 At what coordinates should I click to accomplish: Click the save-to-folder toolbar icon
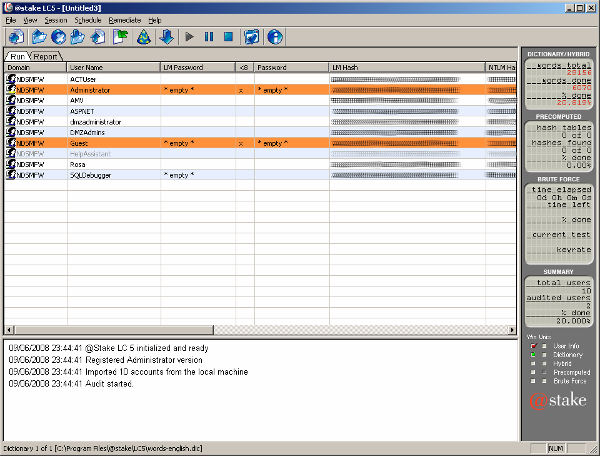click(x=78, y=37)
